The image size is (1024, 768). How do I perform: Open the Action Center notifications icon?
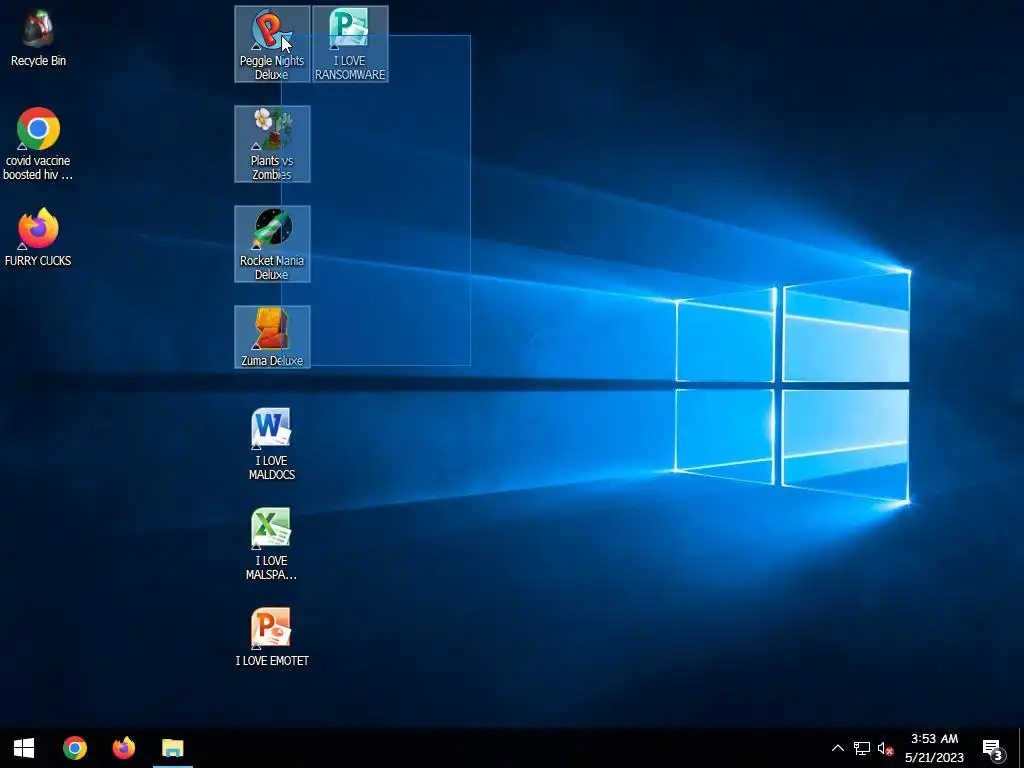[993, 748]
